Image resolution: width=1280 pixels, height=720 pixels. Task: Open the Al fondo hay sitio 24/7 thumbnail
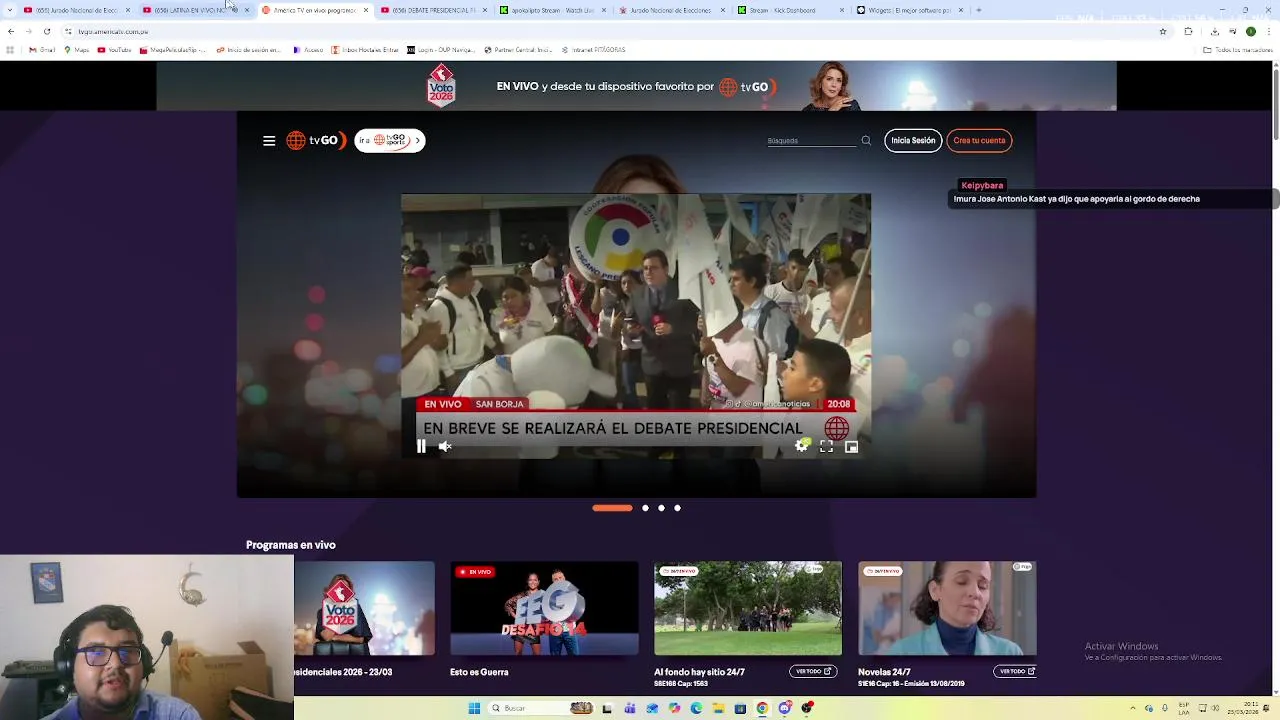pos(748,608)
